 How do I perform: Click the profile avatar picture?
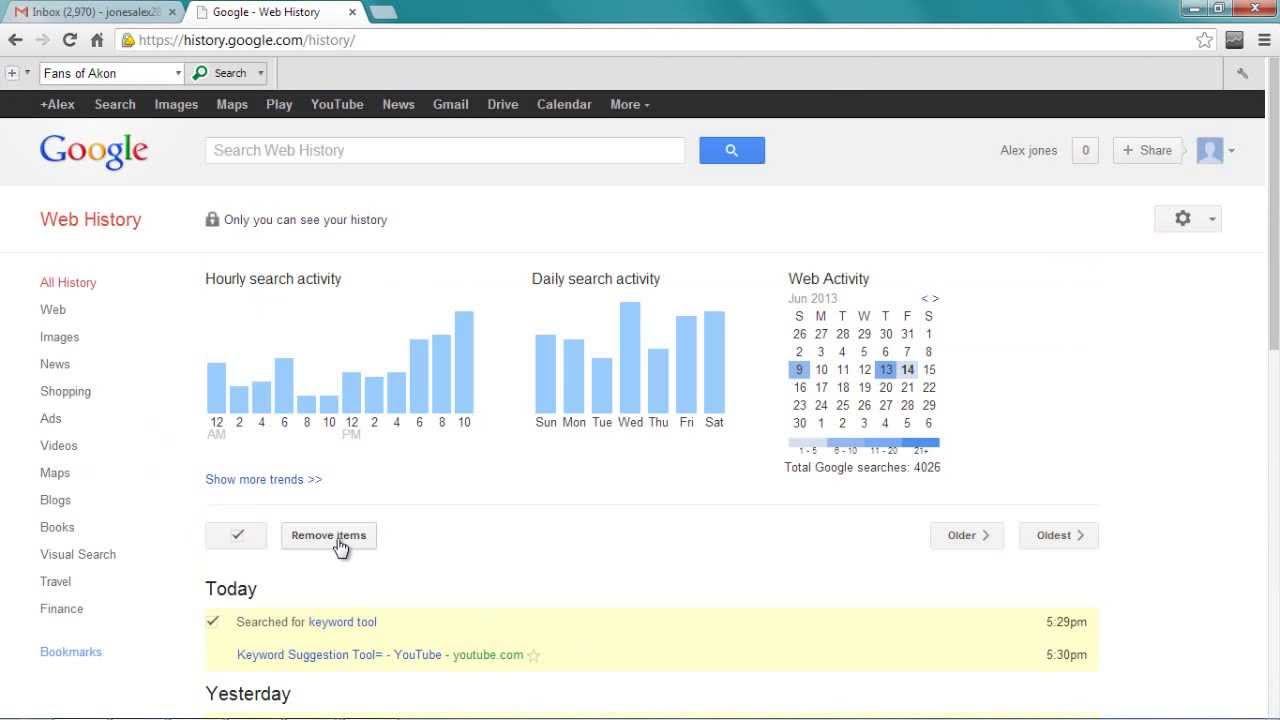tap(1210, 150)
